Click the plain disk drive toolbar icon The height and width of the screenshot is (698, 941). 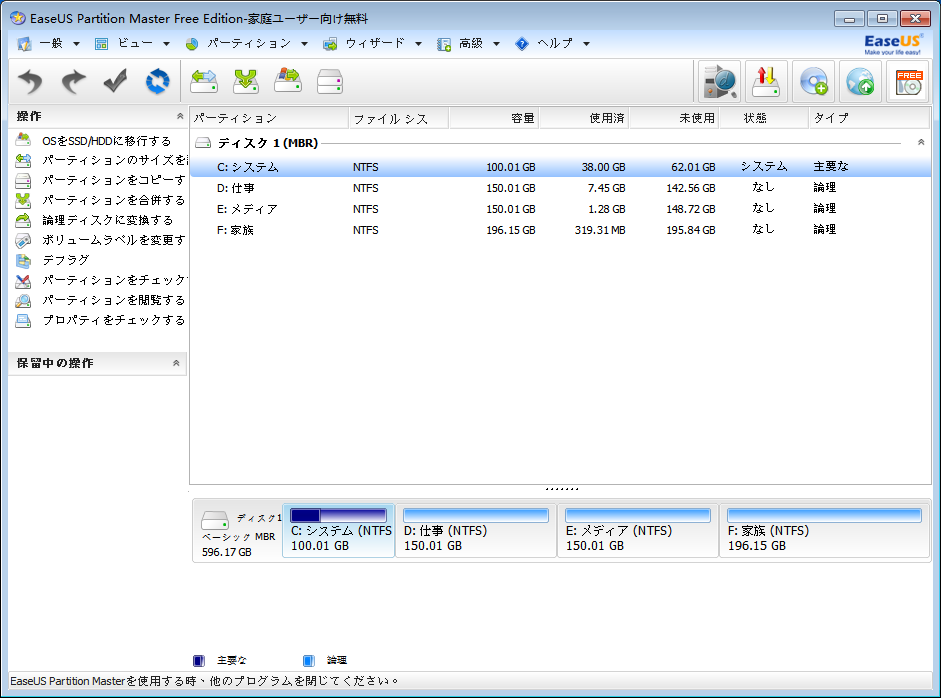pos(330,81)
